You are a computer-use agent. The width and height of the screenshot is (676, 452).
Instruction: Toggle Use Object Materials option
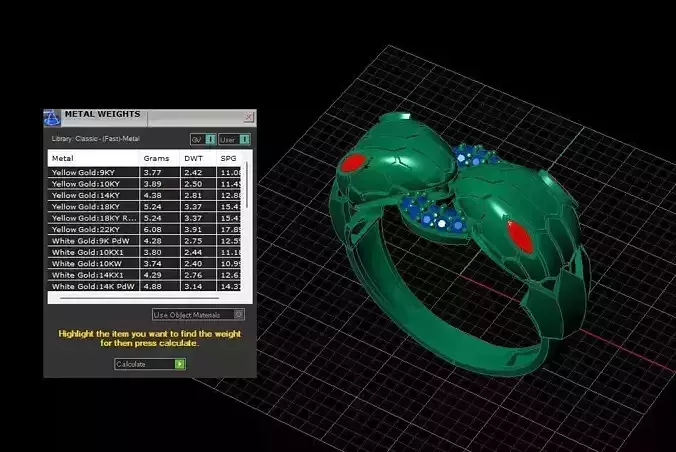tap(198, 315)
